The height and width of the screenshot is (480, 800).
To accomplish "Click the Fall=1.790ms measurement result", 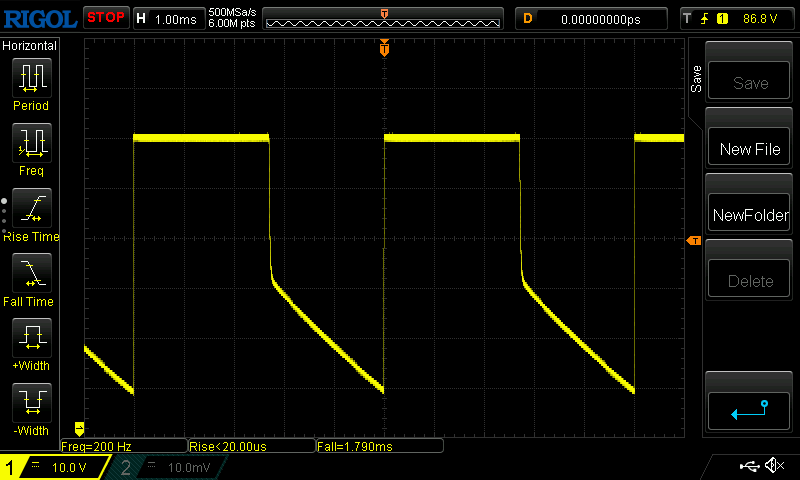I will pyautogui.click(x=380, y=446).
